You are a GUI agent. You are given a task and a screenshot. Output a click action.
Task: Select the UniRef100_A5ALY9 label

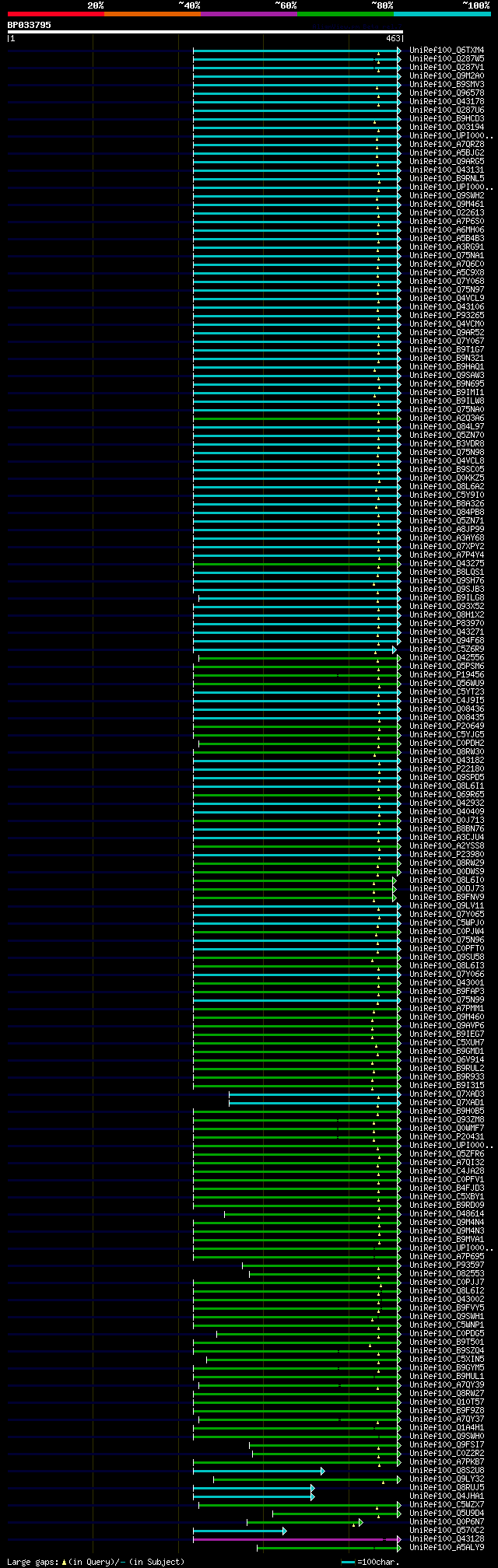pyautogui.click(x=447, y=1547)
